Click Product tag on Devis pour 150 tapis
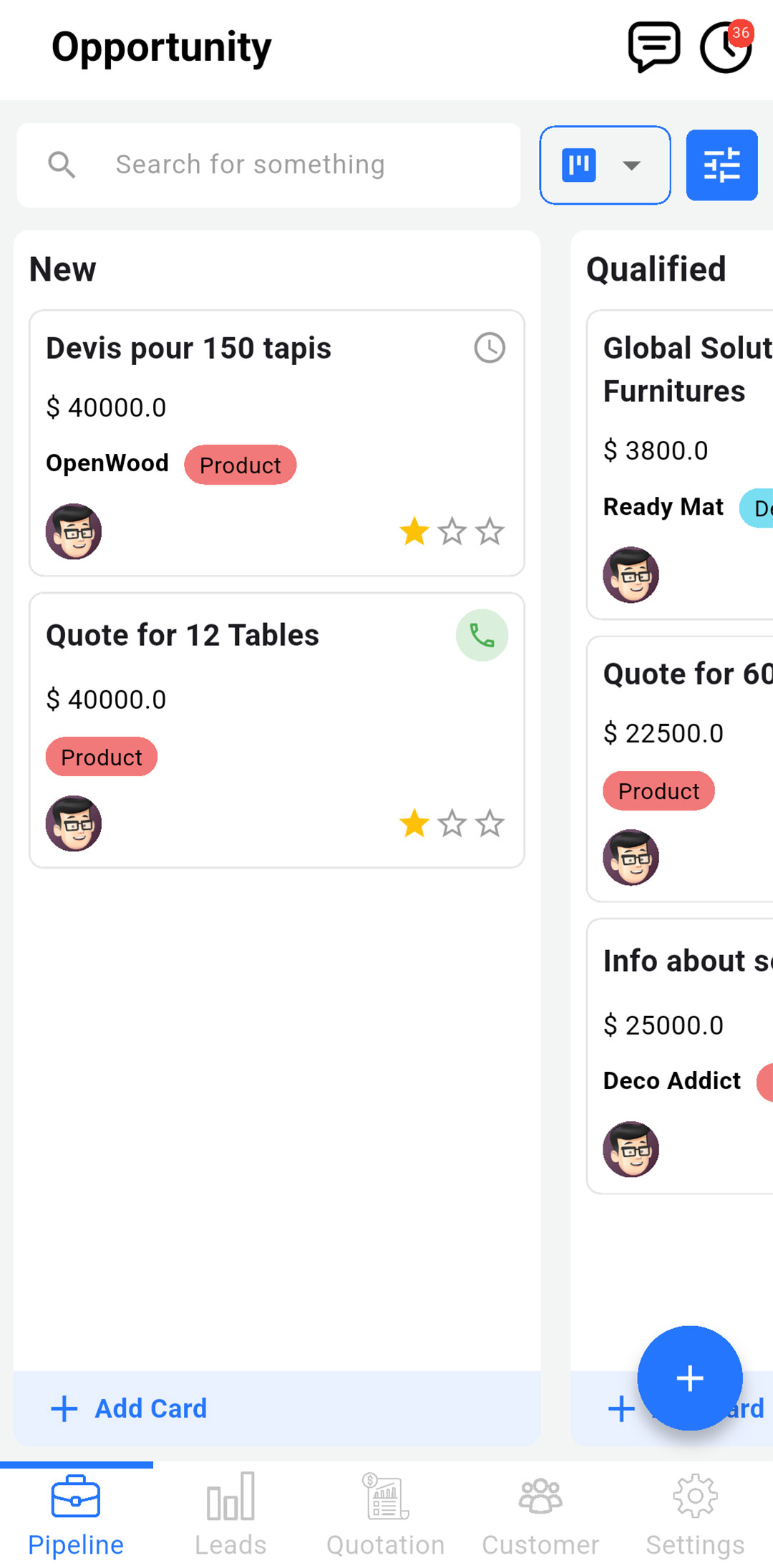 (x=240, y=465)
